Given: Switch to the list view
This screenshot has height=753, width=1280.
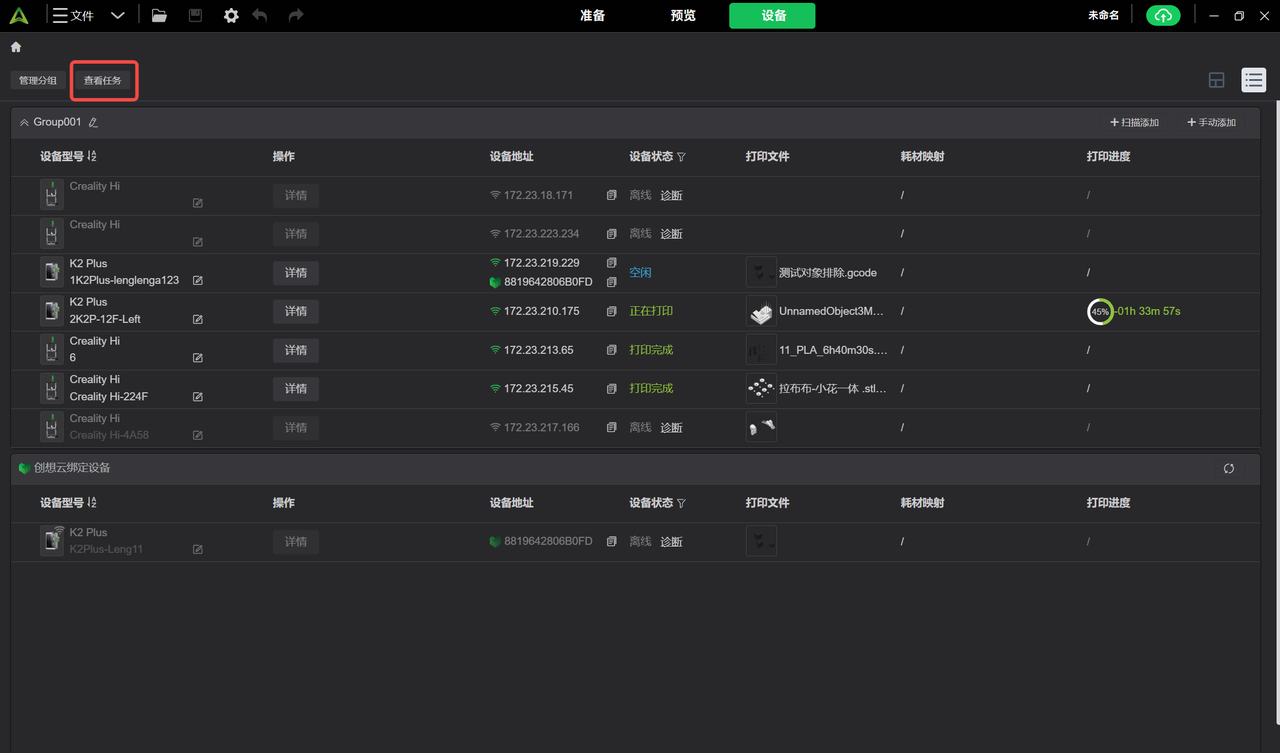Looking at the screenshot, I should pos(1254,80).
